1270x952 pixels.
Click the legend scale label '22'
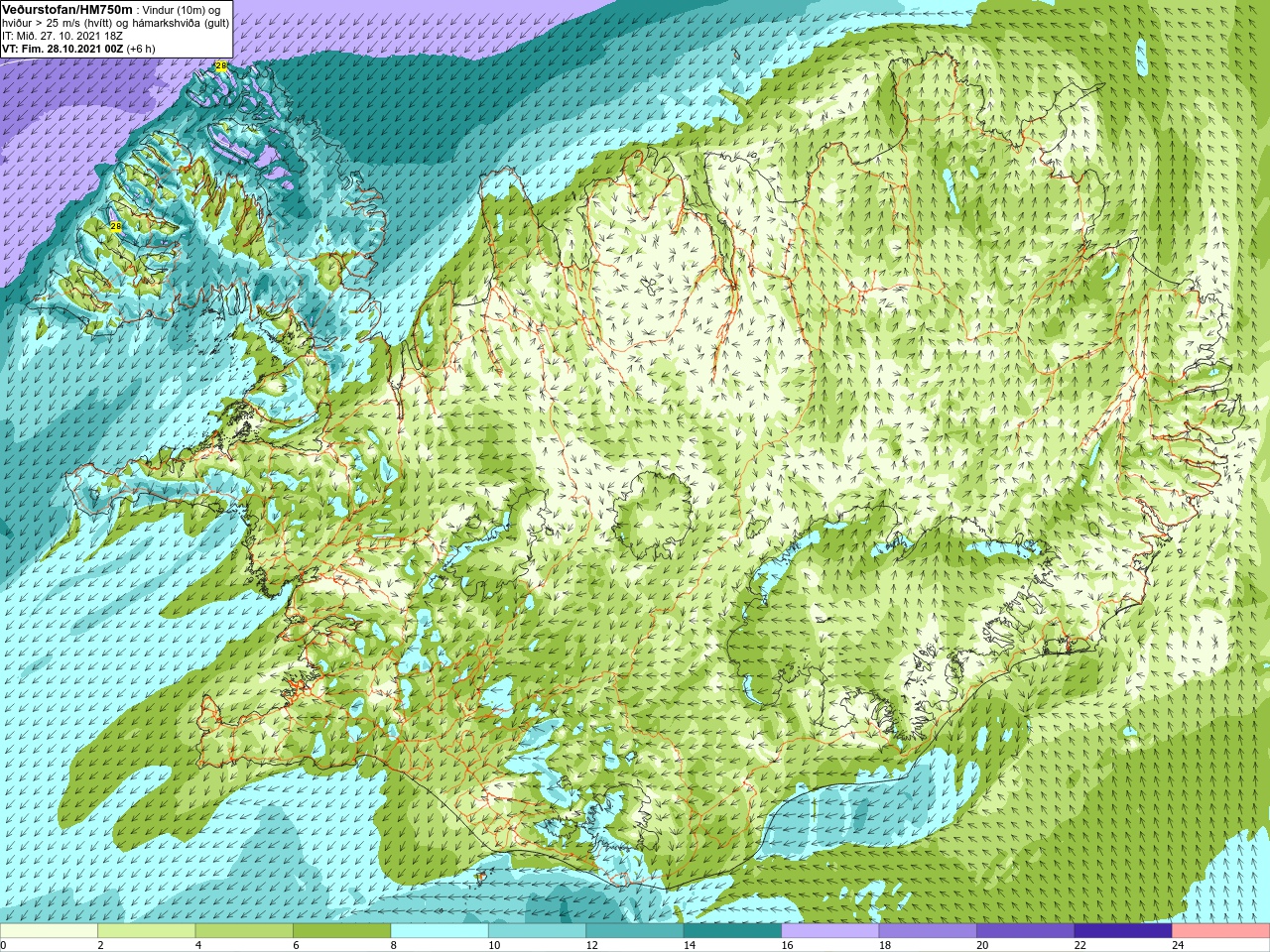coord(1079,946)
